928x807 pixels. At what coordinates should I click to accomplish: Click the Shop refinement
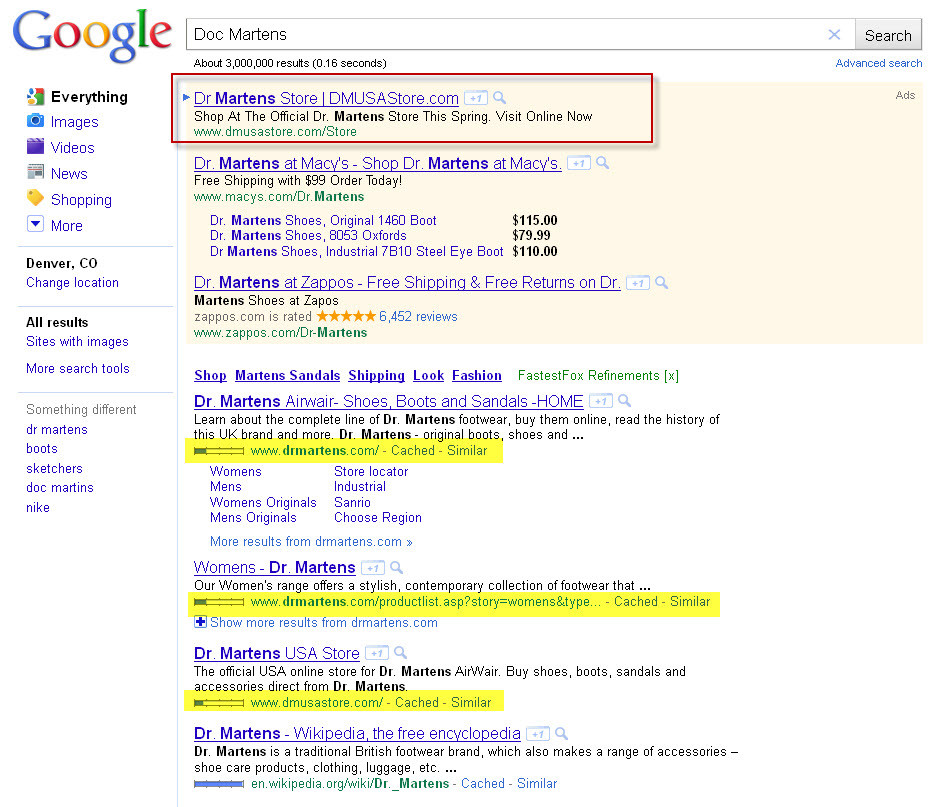point(210,376)
